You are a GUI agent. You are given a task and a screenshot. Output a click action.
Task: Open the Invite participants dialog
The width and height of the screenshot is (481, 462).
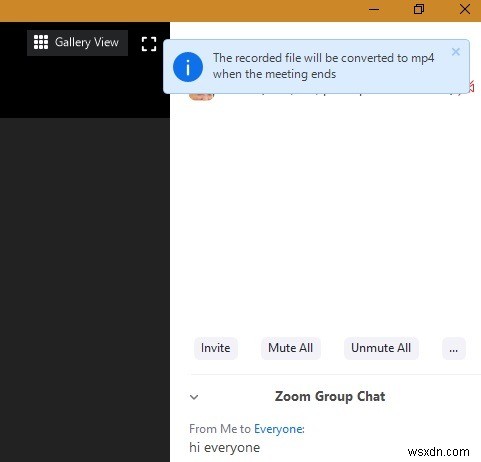216,348
